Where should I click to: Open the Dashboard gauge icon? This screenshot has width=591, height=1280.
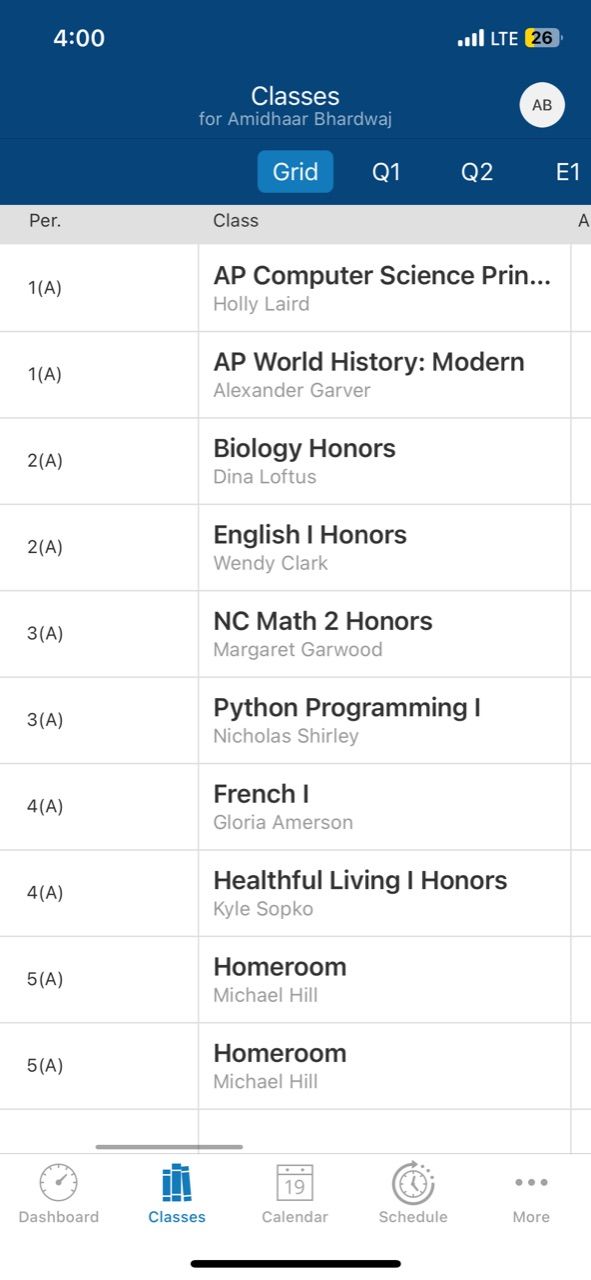coord(58,1183)
